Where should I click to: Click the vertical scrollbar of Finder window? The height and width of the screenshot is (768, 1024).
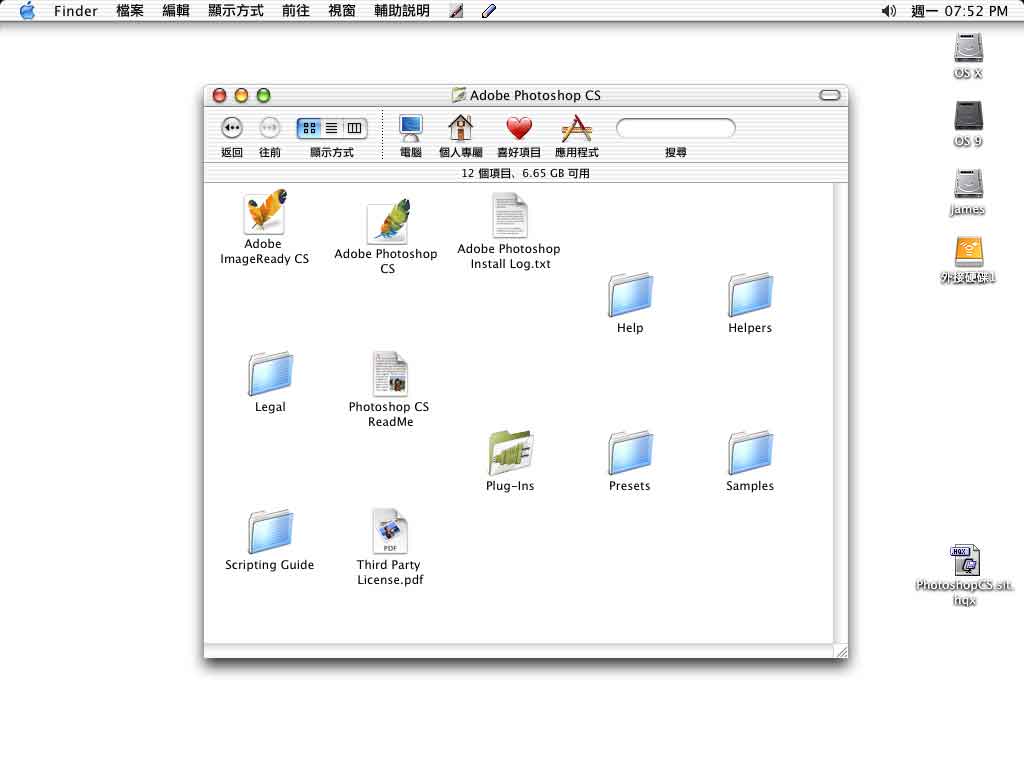(841, 413)
